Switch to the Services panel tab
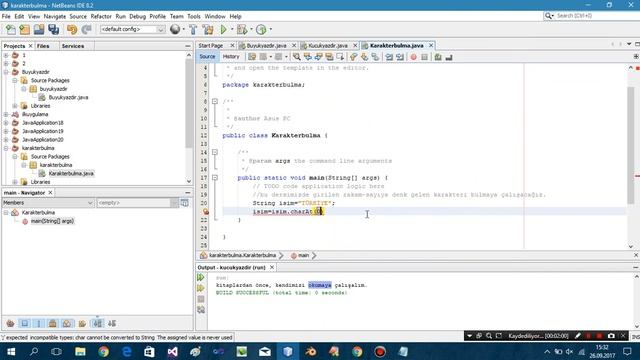 click(73, 46)
